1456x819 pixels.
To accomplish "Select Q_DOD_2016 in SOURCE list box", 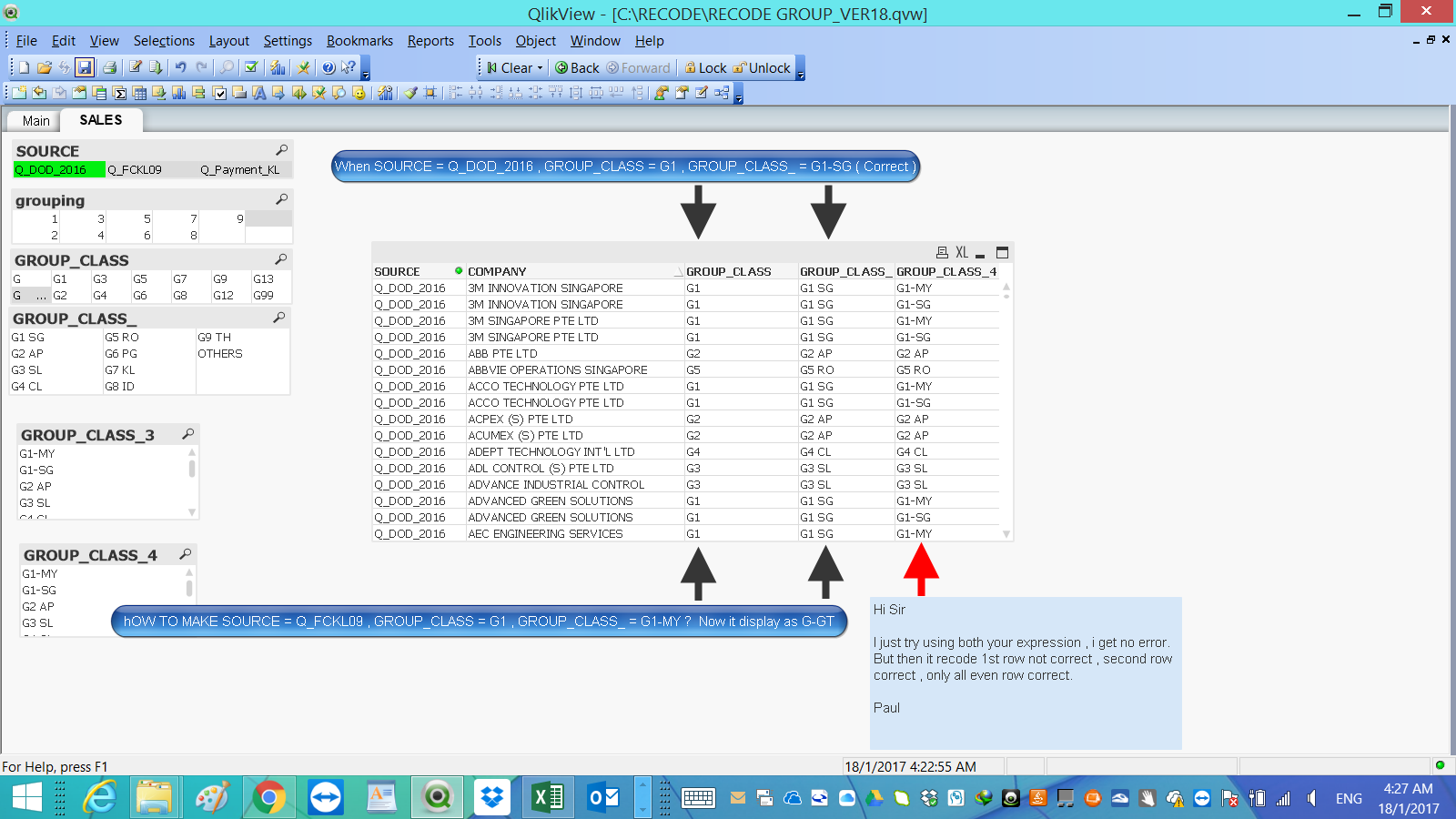I will coord(59,169).
